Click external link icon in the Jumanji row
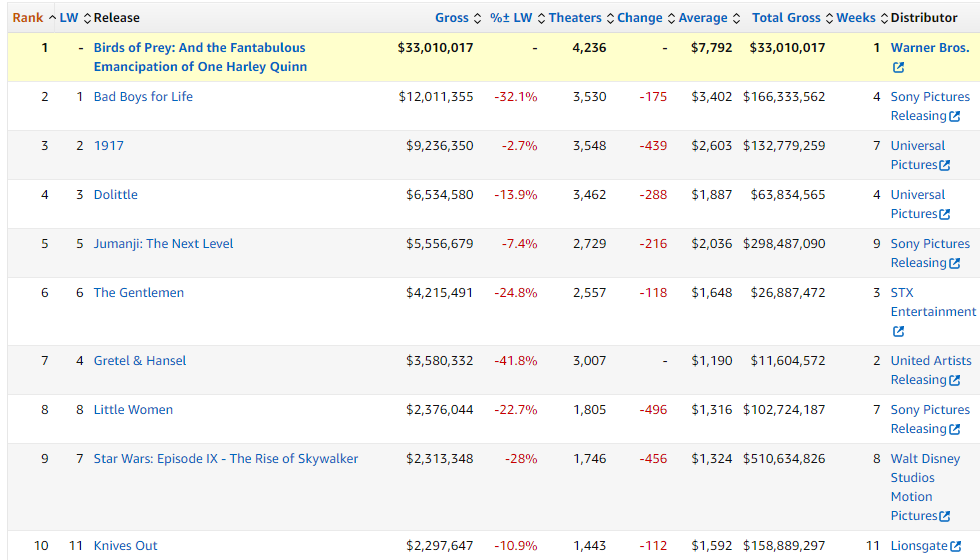Image resolution: width=980 pixels, height=560 pixels. coord(954,263)
